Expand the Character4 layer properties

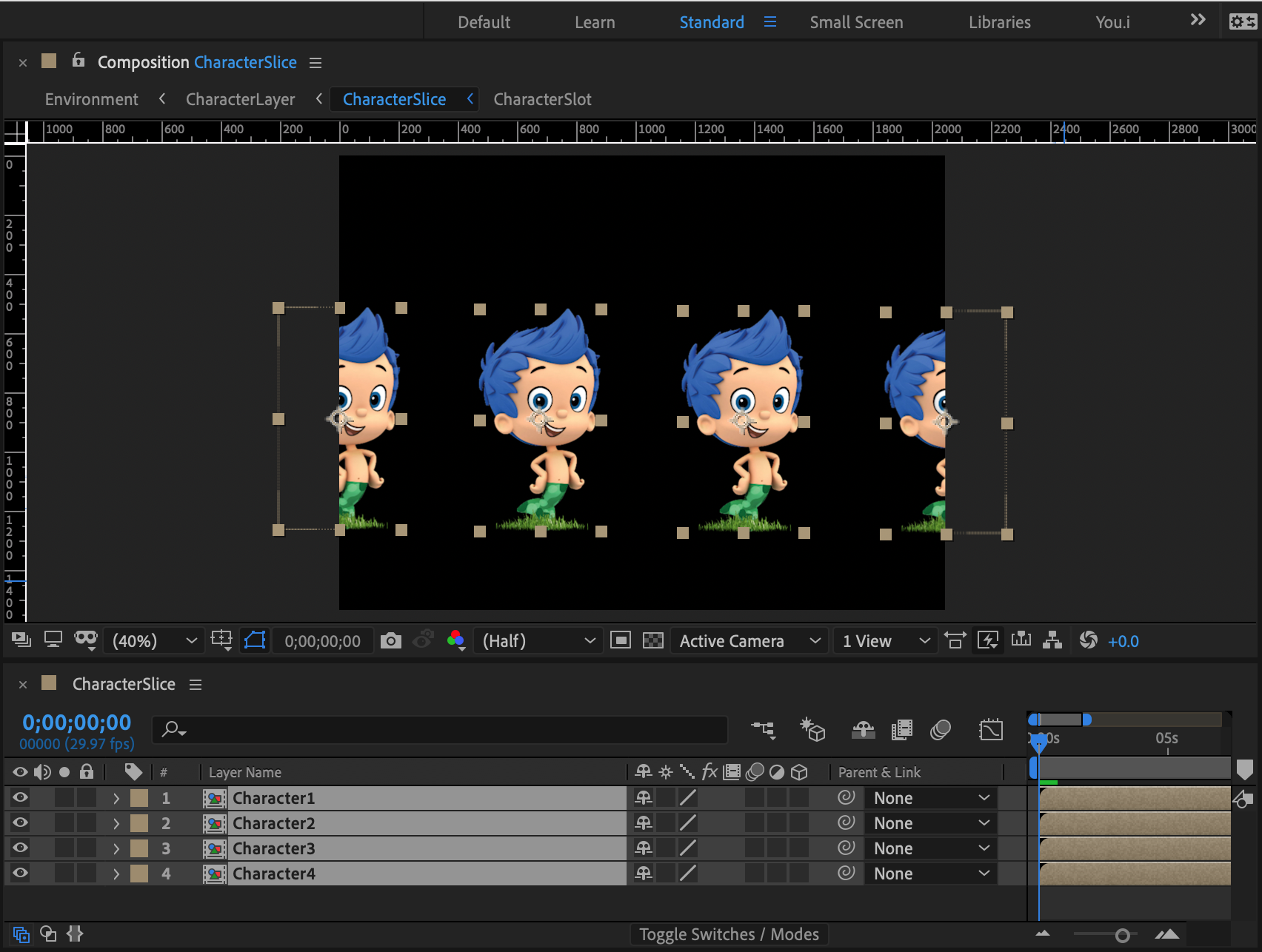click(116, 874)
